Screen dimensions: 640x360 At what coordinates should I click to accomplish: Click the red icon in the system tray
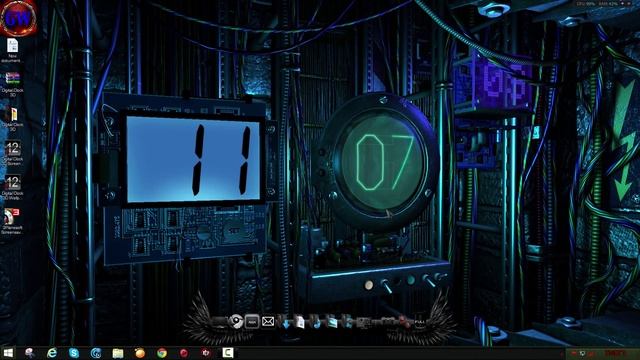(x=574, y=353)
